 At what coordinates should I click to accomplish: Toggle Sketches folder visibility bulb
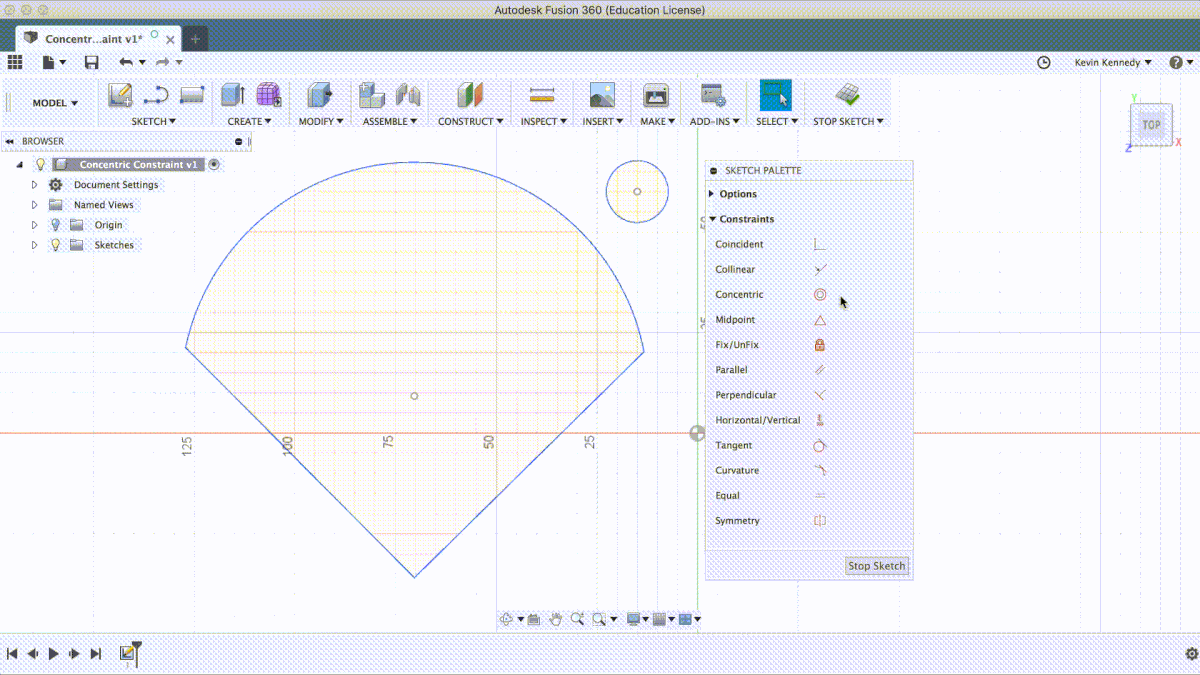coord(55,245)
